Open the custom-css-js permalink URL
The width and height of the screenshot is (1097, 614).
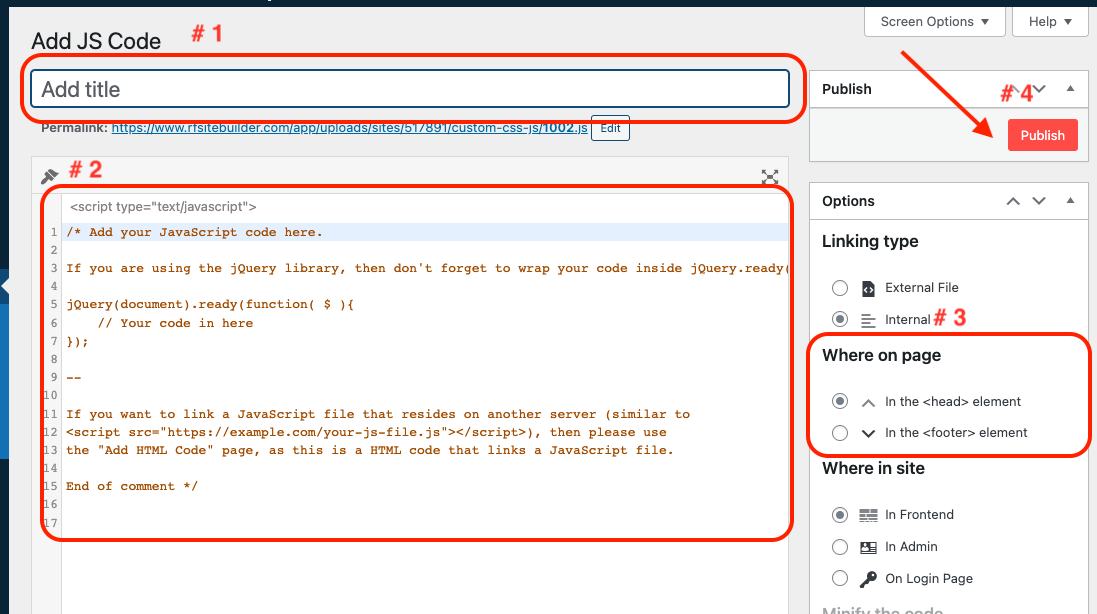349,128
